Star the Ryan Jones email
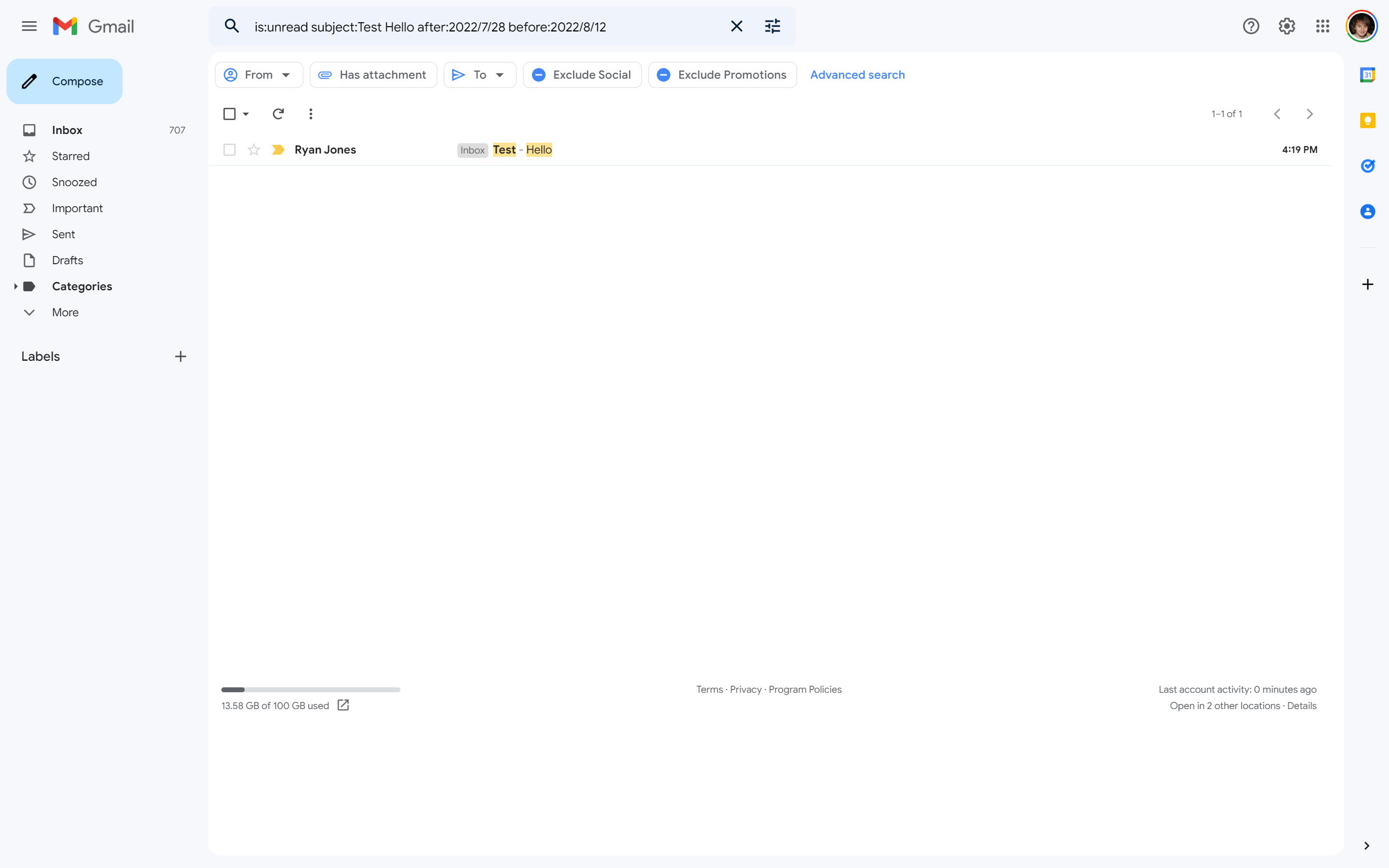Viewport: 1389px width, 868px height. pyautogui.click(x=254, y=150)
